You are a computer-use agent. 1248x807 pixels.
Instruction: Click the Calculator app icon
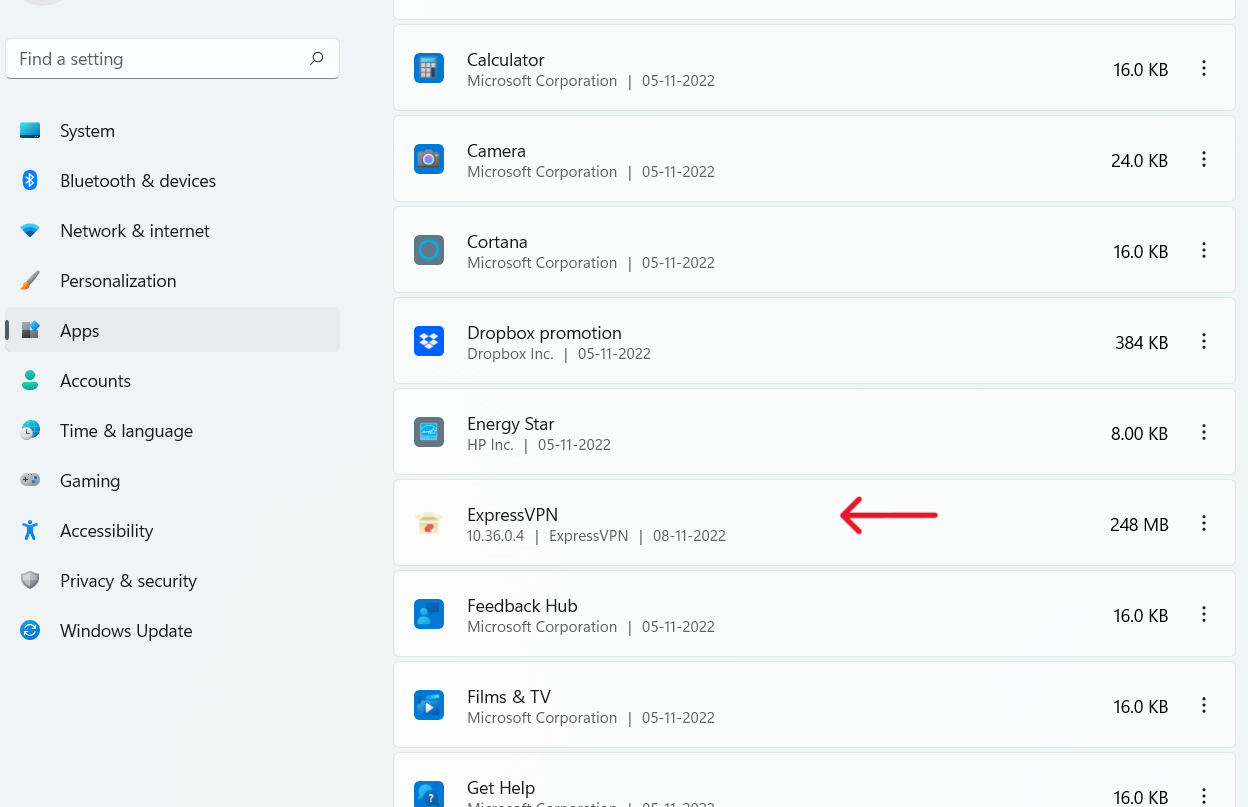point(429,69)
